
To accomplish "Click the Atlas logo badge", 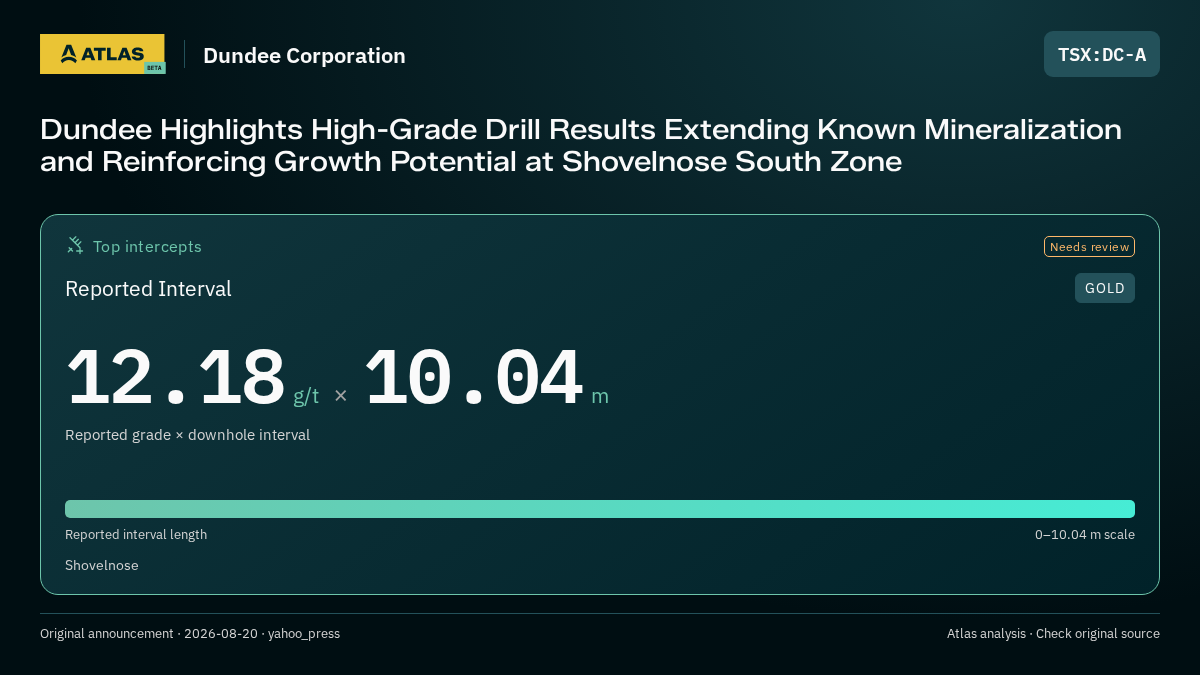I will pos(102,54).
